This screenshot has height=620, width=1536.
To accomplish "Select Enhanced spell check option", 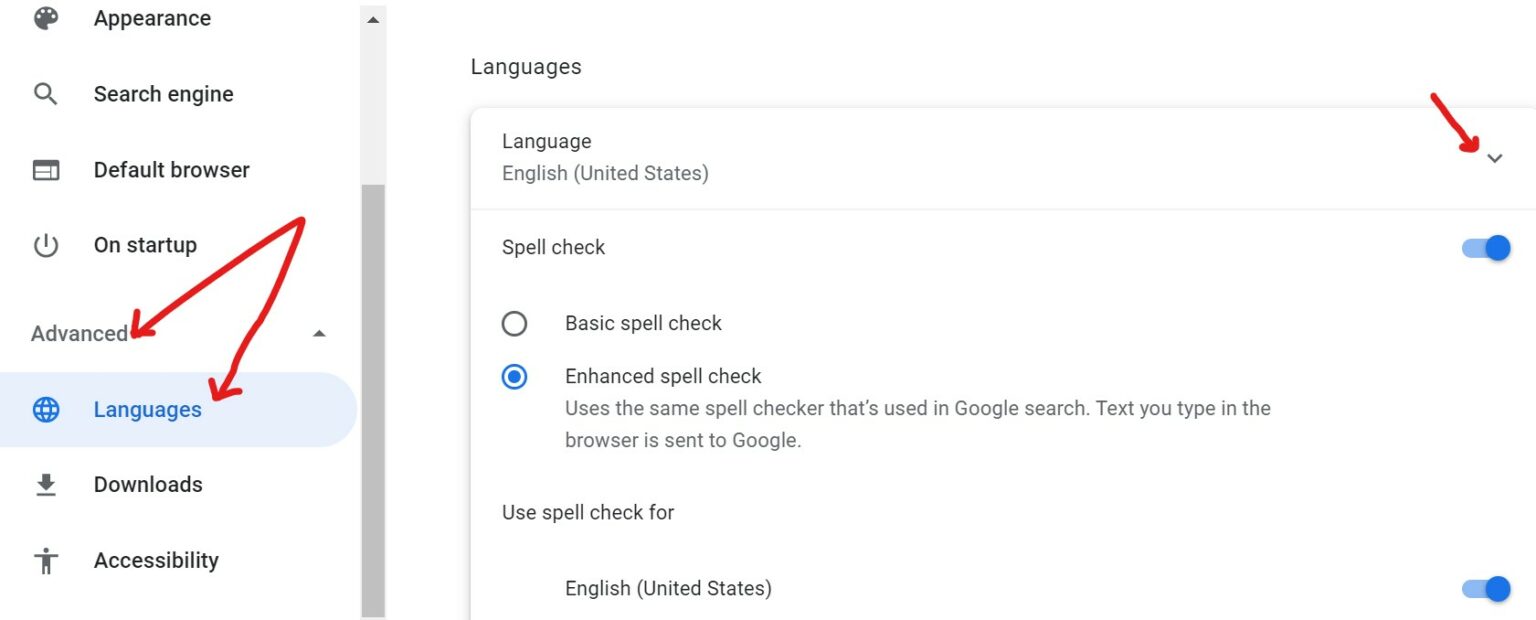I will coord(514,376).
